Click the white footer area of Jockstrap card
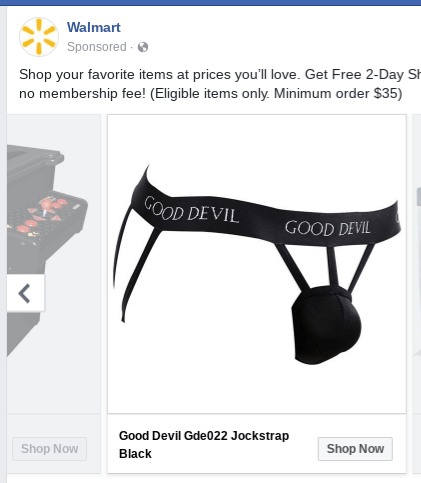 [x=257, y=443]
